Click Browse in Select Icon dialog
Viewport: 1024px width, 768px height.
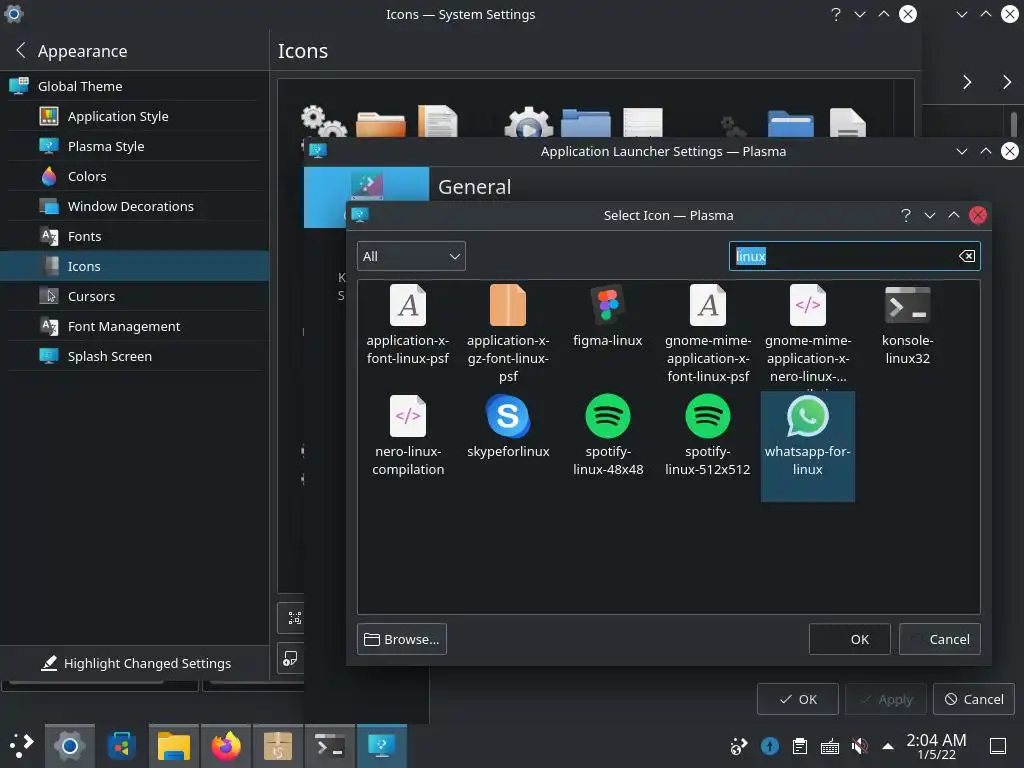[x=402, y=639]
